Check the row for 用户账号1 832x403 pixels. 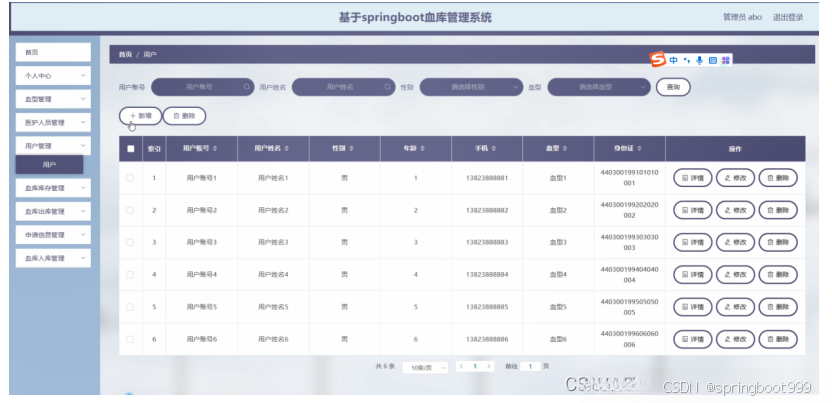(130, 178)
